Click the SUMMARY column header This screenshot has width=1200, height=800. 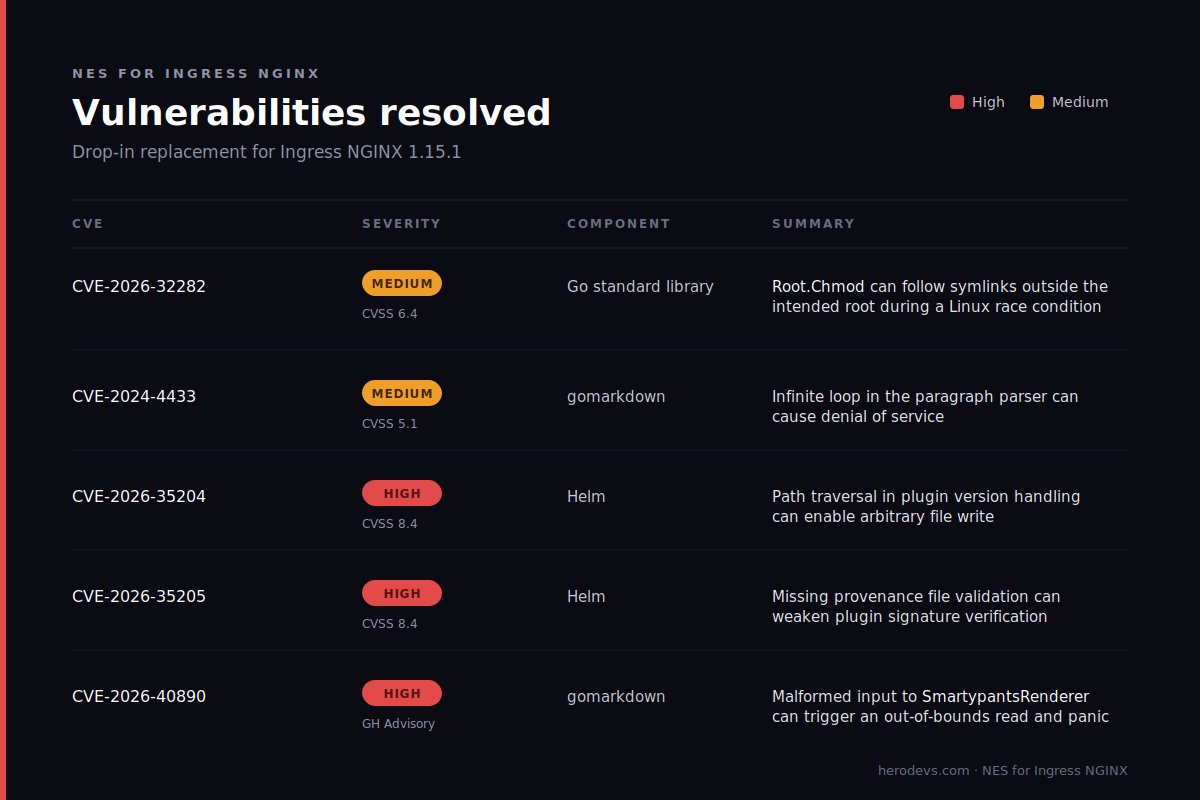[813, 224]
